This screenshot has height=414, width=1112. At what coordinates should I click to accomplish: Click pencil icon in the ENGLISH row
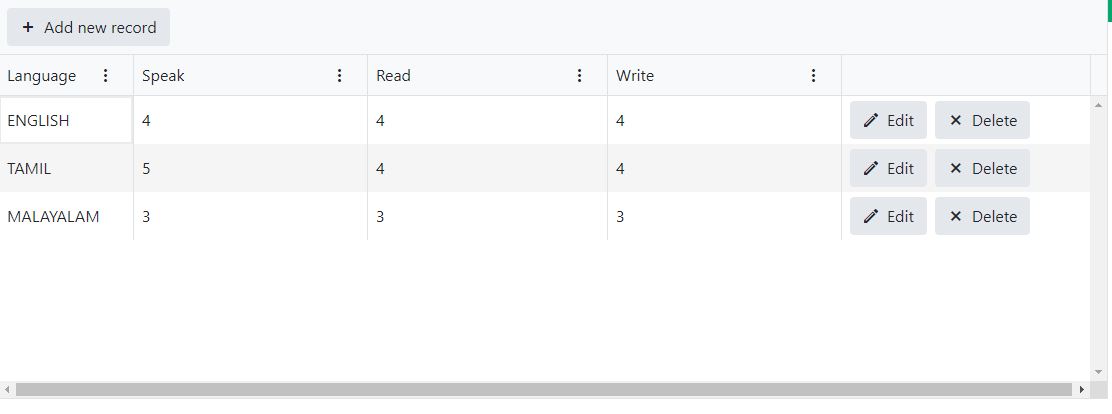[x=871, y=121]
